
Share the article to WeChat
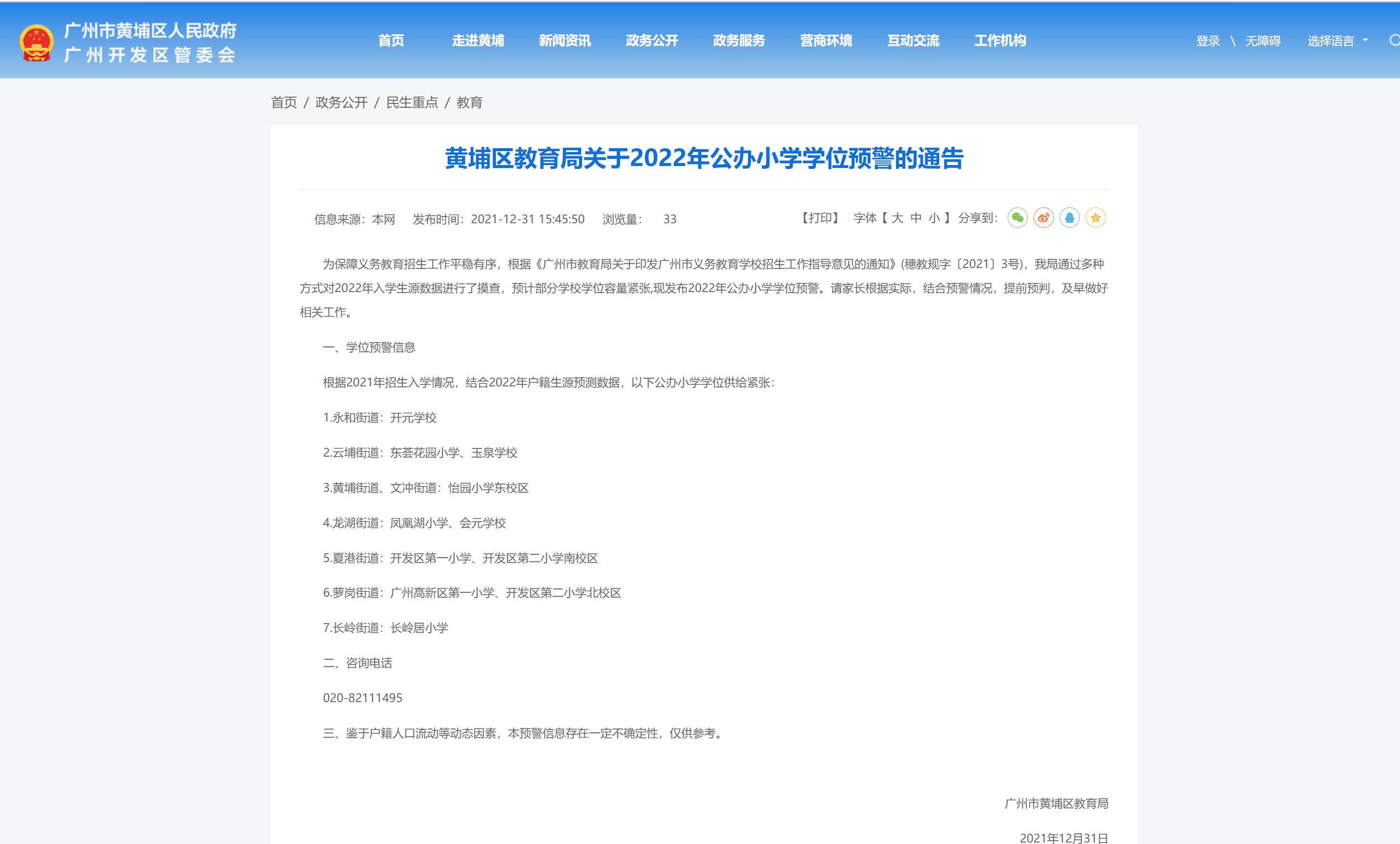click(x=1017, y=218)
